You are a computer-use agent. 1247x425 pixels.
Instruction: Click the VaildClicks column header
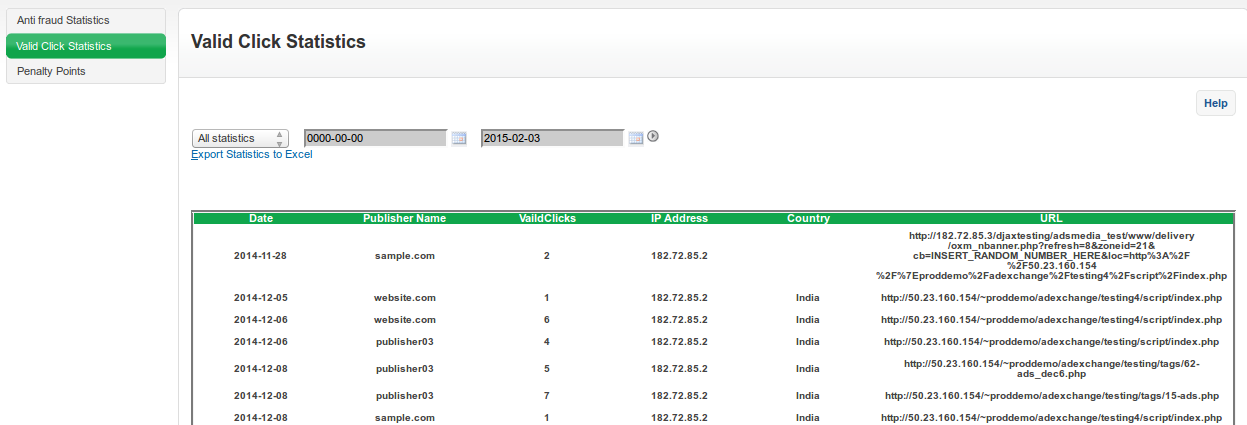(547, 218)
